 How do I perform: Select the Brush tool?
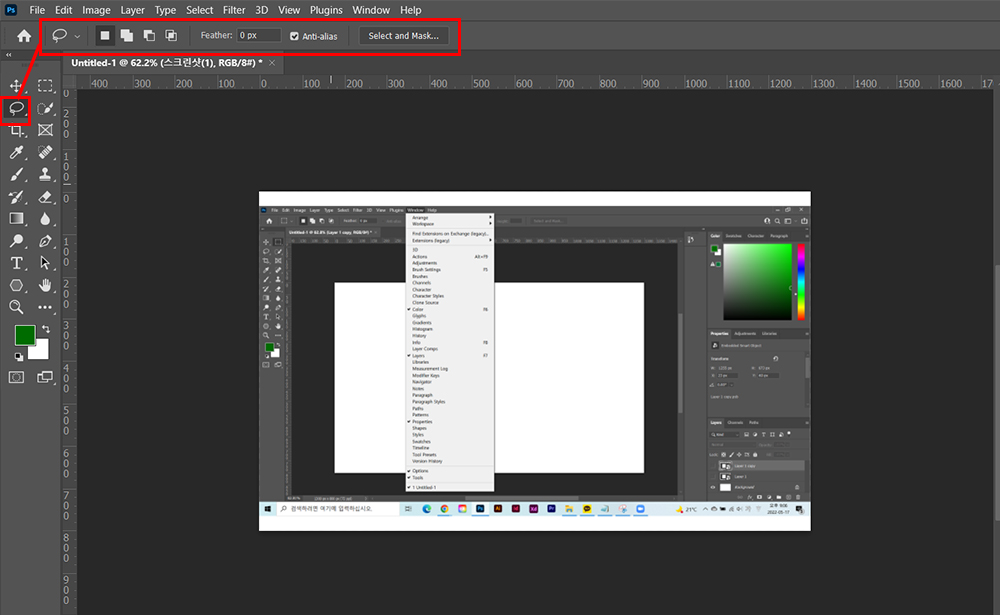click(16, 174)
